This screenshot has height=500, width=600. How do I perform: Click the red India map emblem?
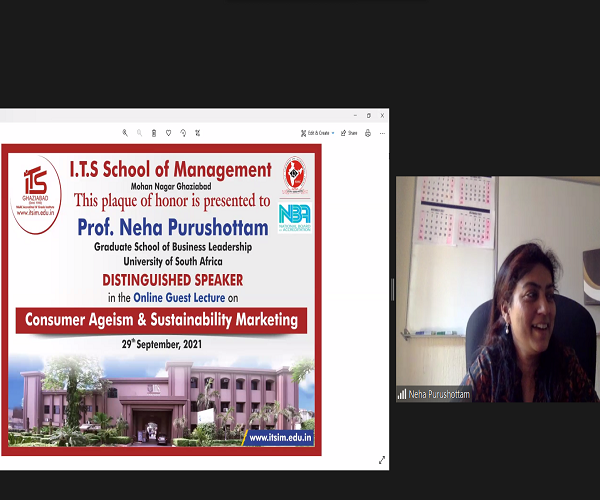[x=295, y=175]
